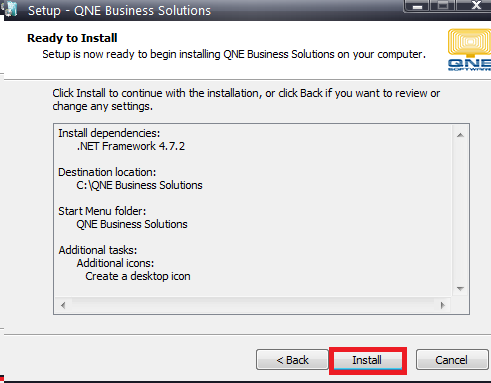The image size is (491, 383).
Task: Click the C:\QNE Business Solutions destination path
Action: click(x=139, y=185)
